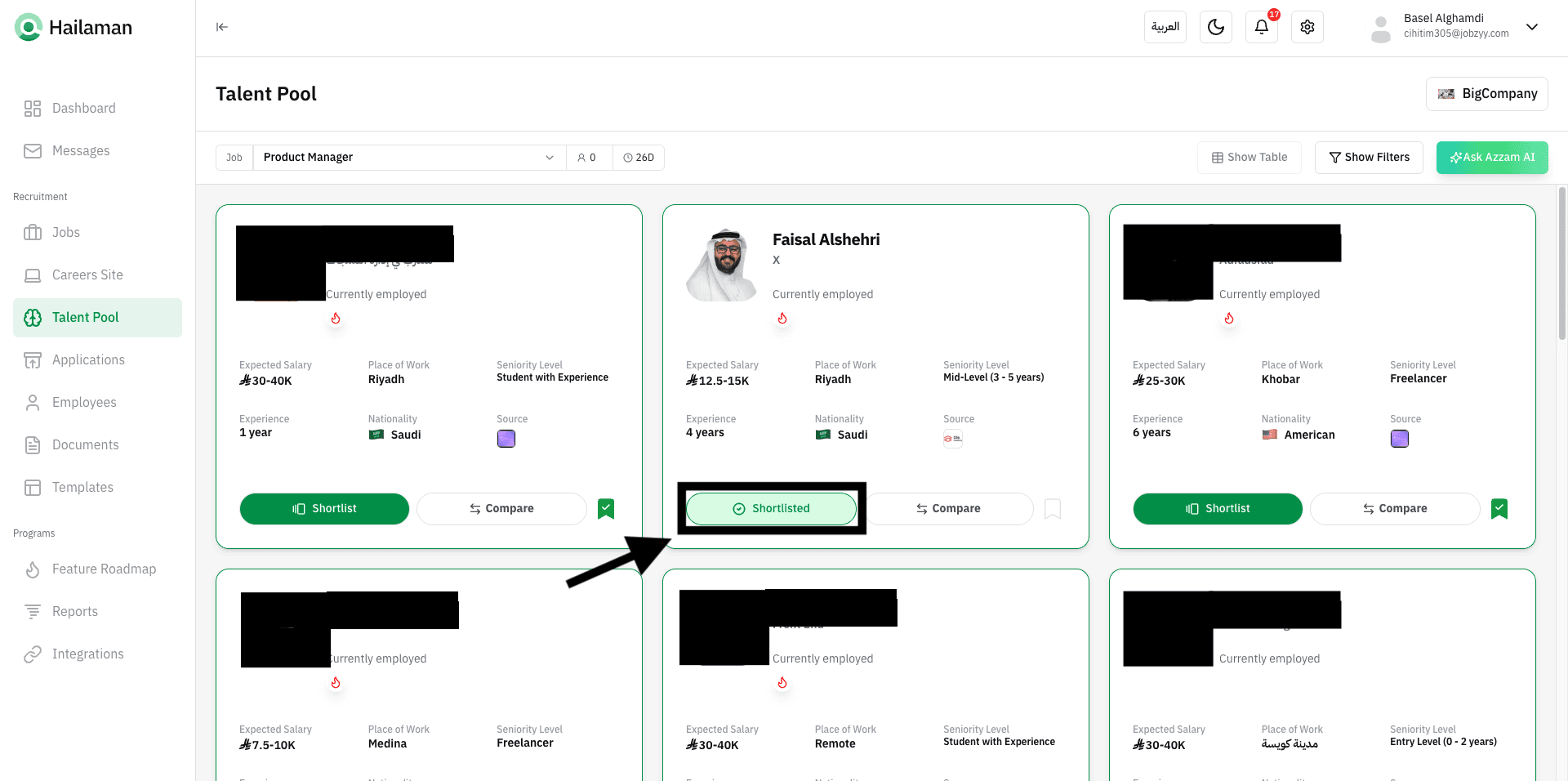Open Integrations in sidebar

(x=97, y=654)
